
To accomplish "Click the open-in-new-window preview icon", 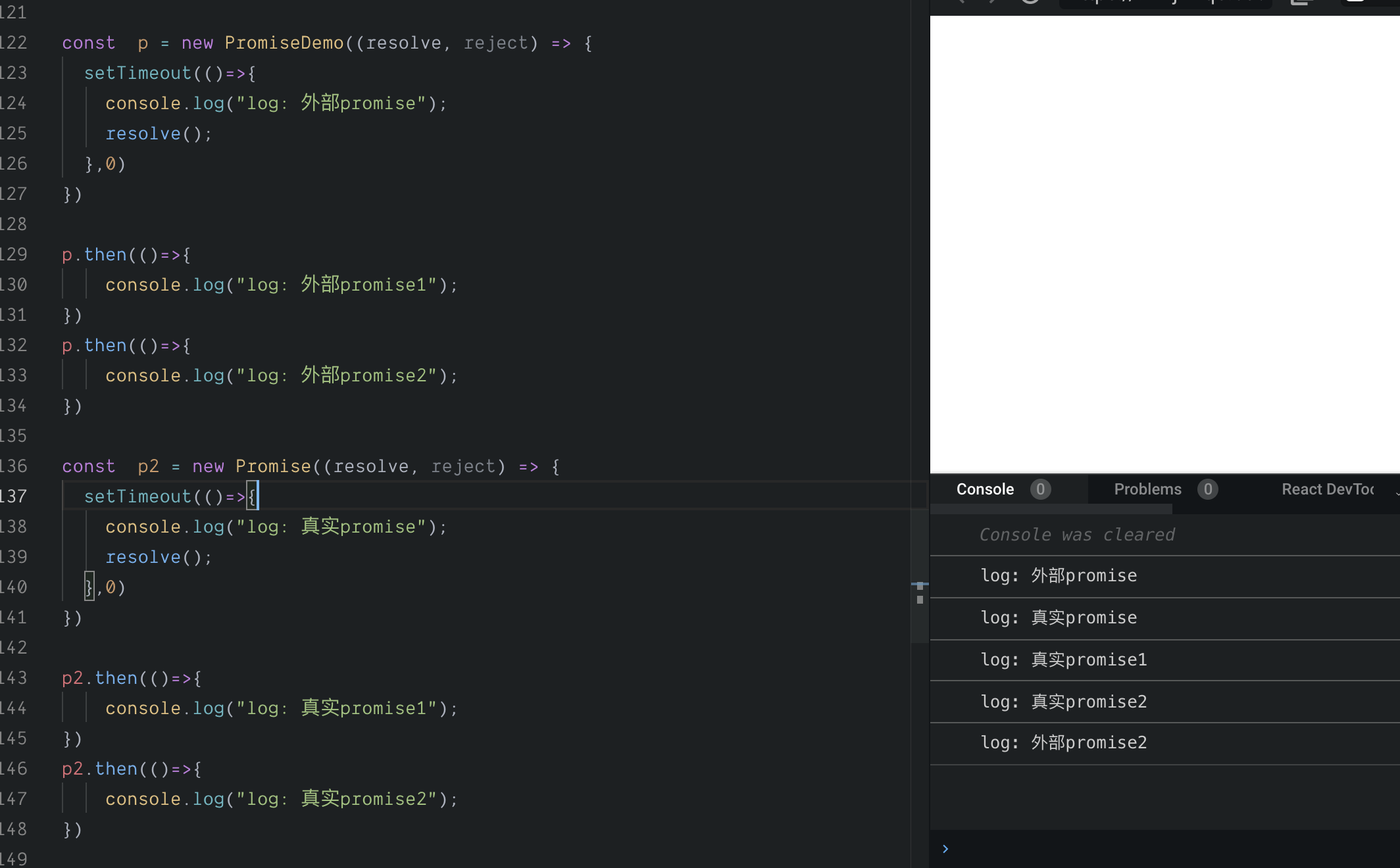I will coord(1301,2).
